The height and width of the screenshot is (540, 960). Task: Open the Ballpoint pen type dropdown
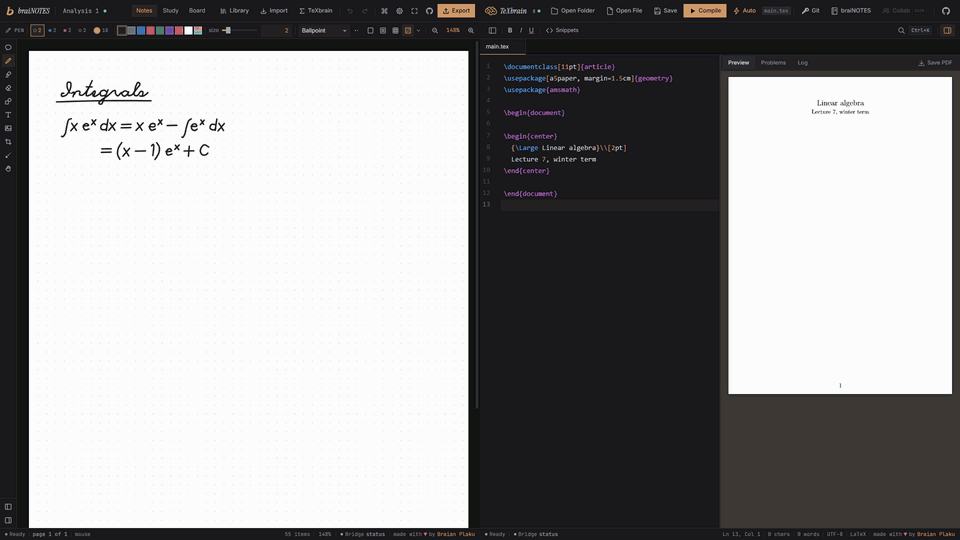click(324, 31)
